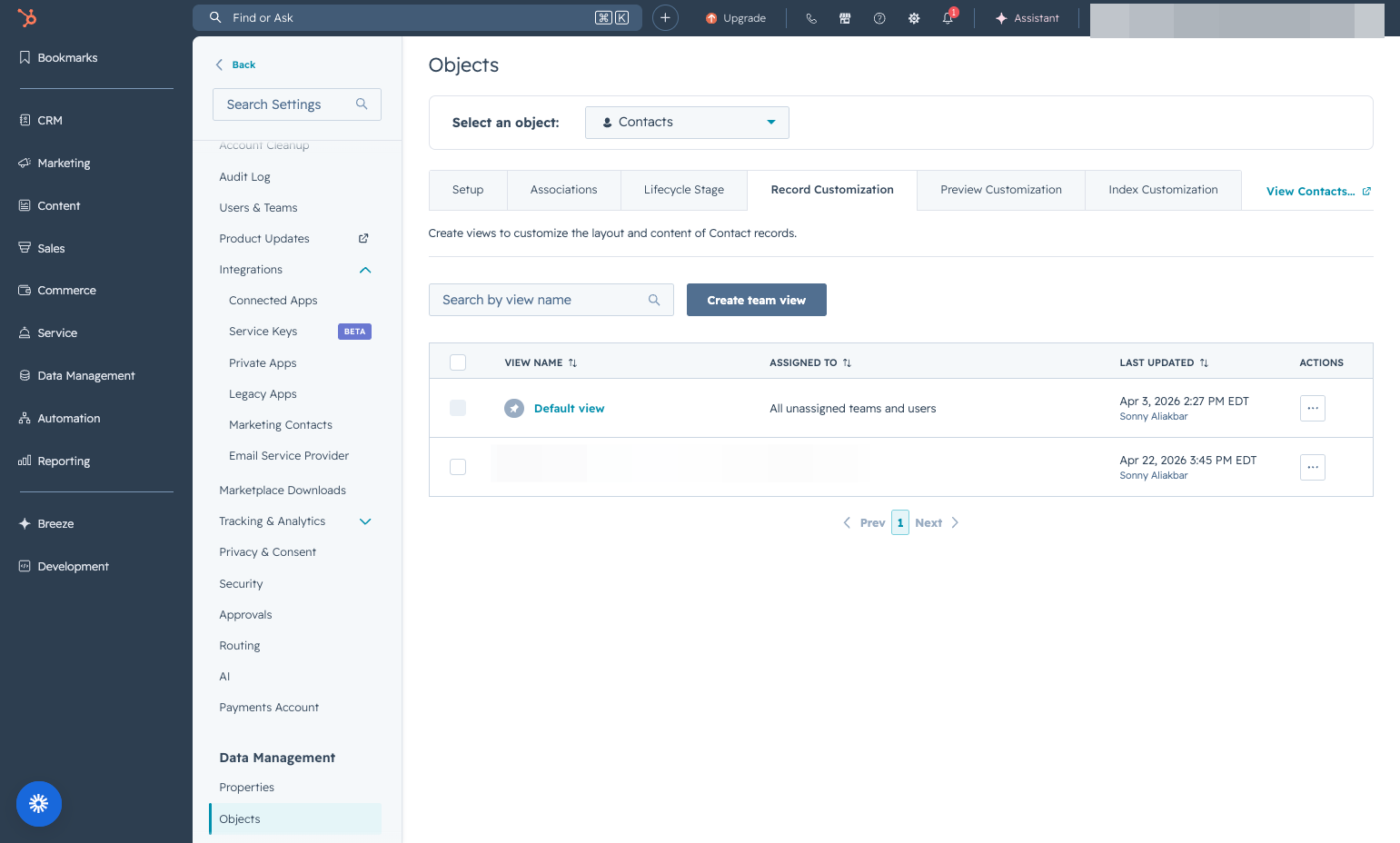The image size is (1400, 843).
Task: Select page 1 in pagination
Action: click(900, 522)
